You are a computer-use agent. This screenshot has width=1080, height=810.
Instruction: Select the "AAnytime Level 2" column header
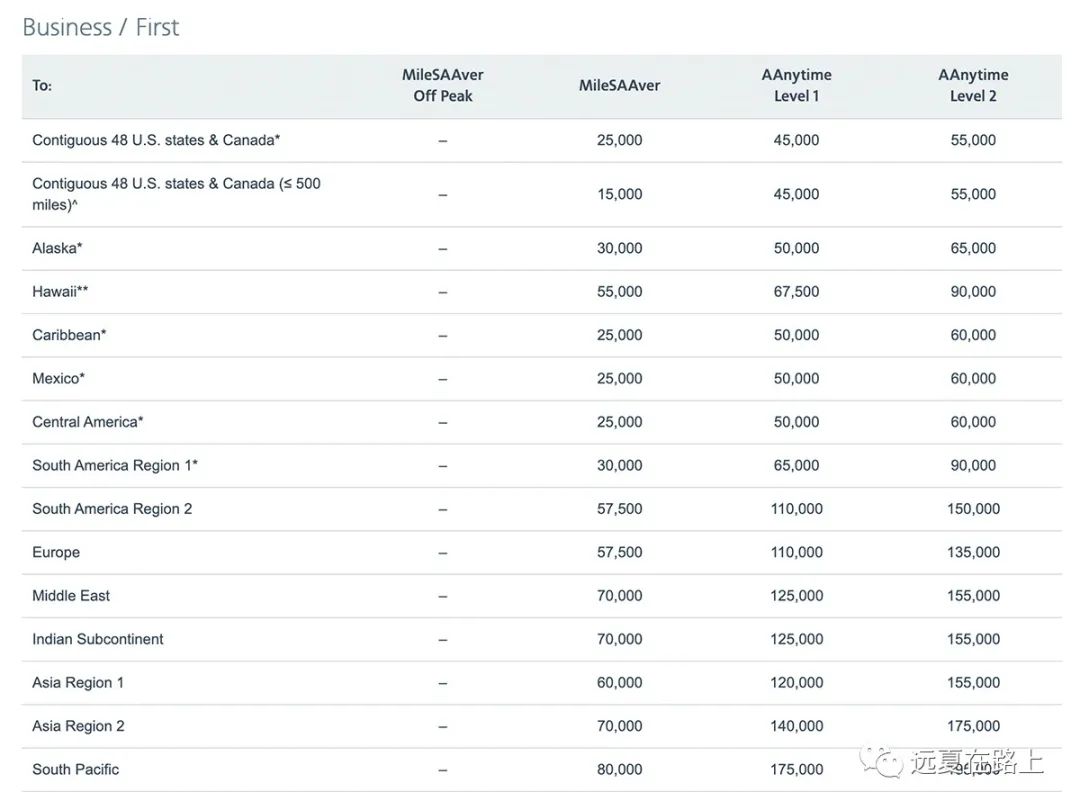(973, 85)
